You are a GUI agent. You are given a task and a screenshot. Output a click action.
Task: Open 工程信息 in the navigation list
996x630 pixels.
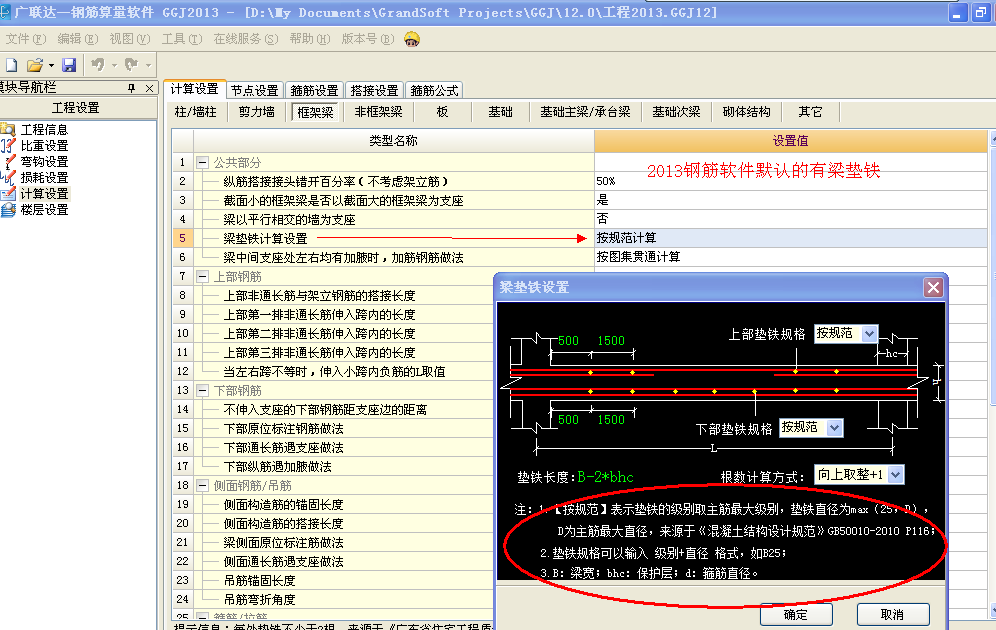click(x=44, y=130)
